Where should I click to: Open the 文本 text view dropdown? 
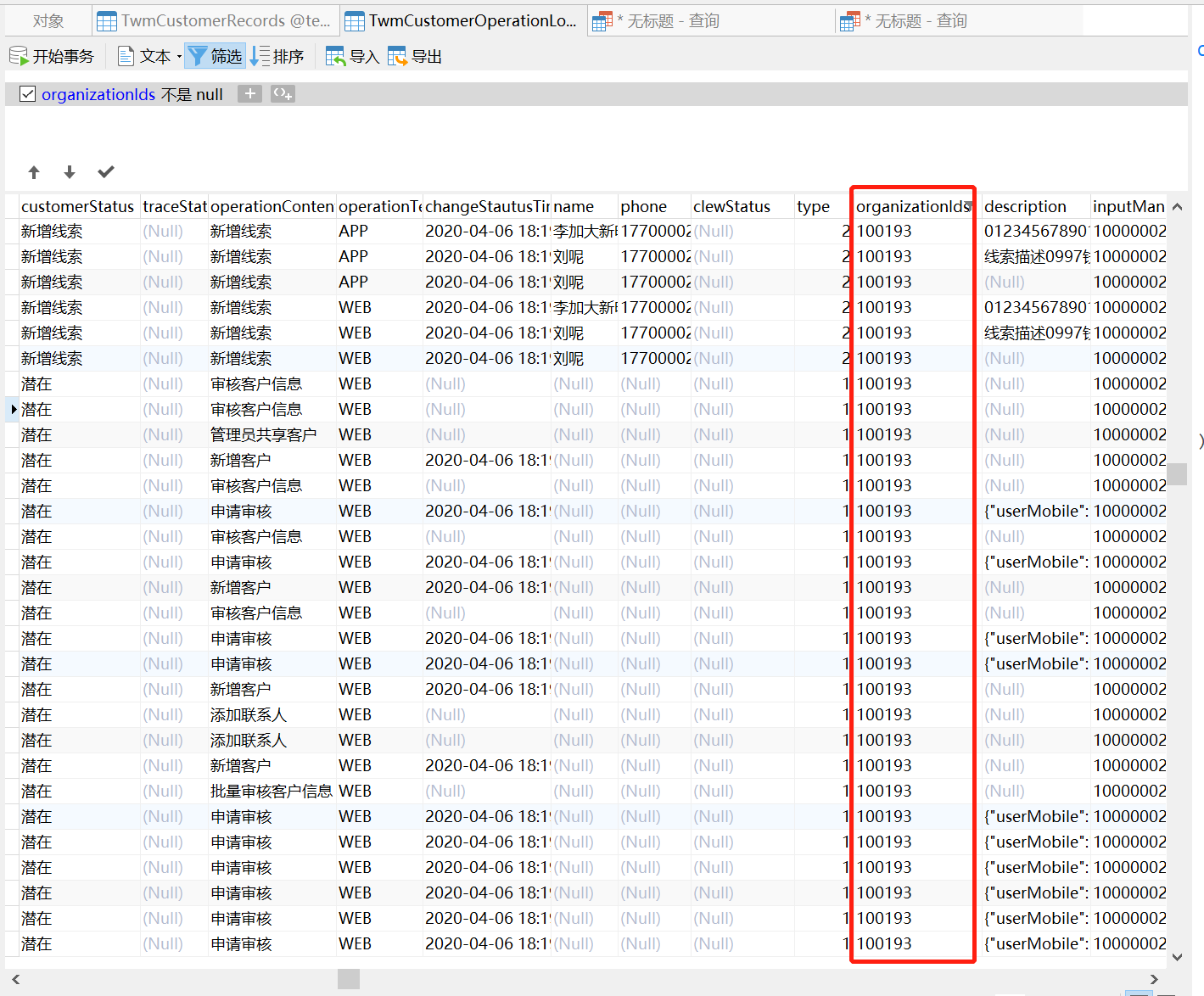149,57
